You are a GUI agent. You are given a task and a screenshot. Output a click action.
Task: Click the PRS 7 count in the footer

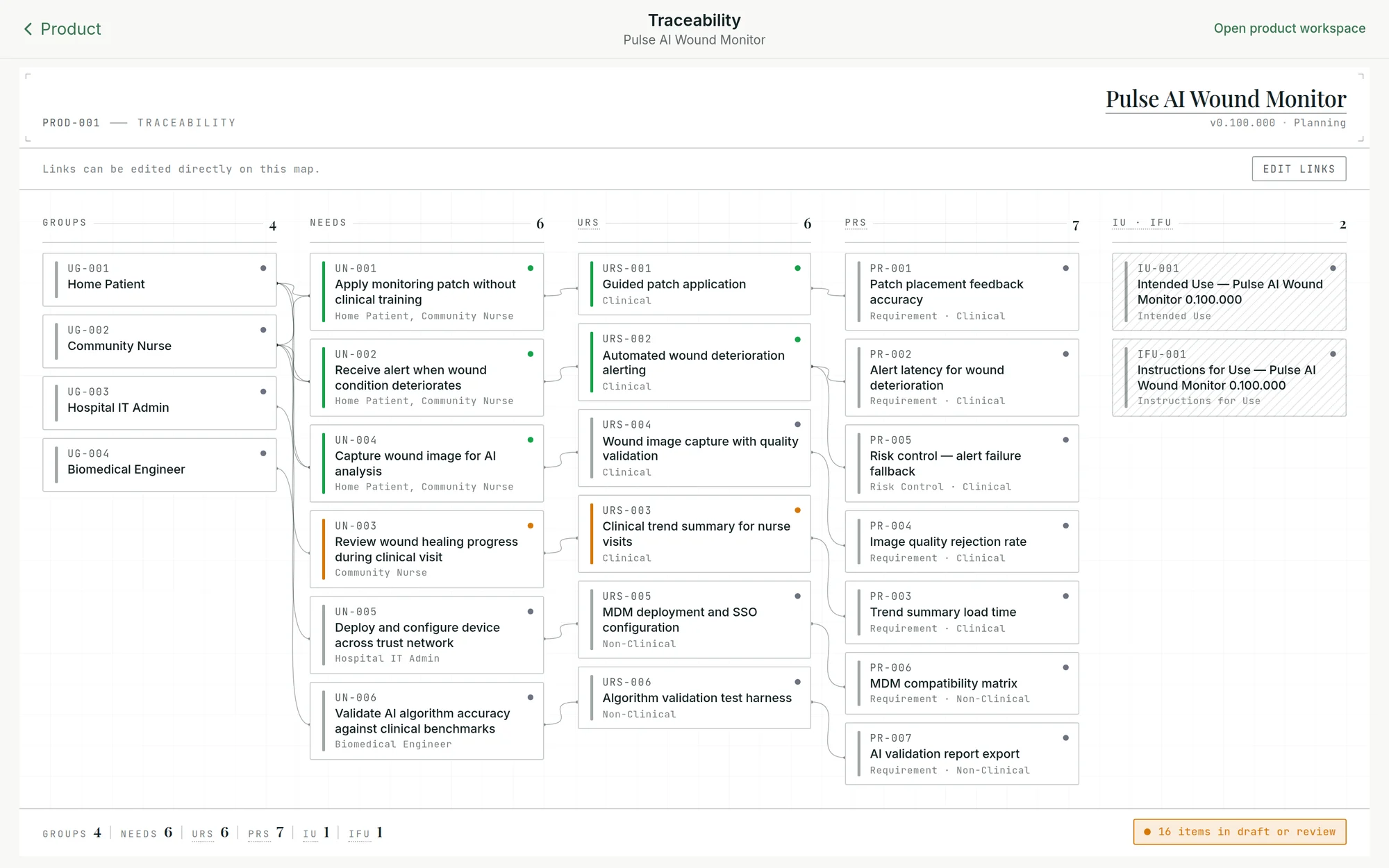click(266, 833)
